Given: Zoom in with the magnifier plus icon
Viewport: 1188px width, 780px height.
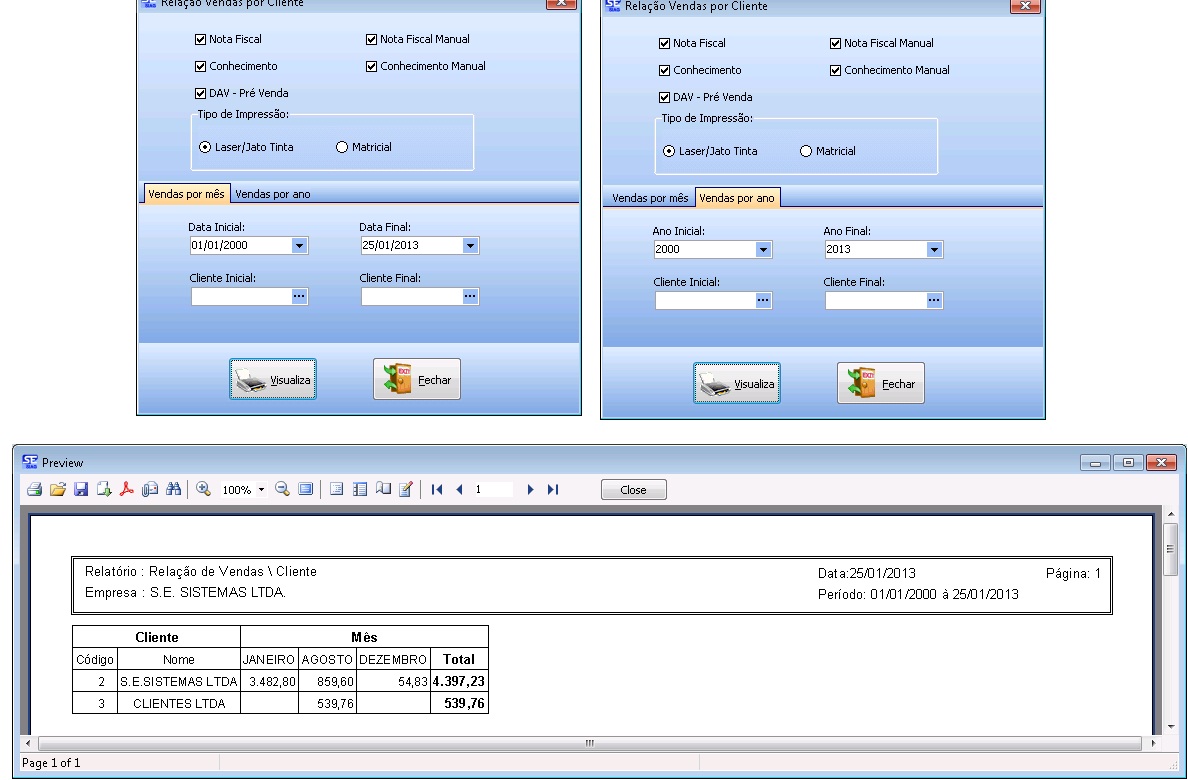Looking at the screenshot, I should coord(204,490).
